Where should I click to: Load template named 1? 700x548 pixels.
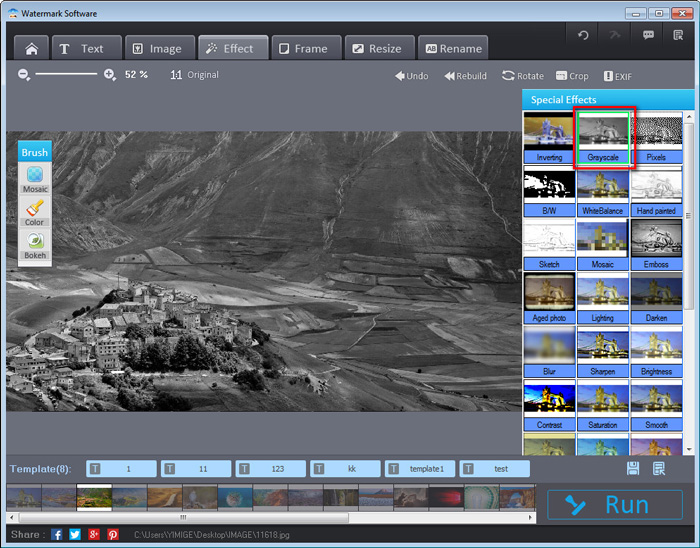pyautogui.click(x=121, y=469)
